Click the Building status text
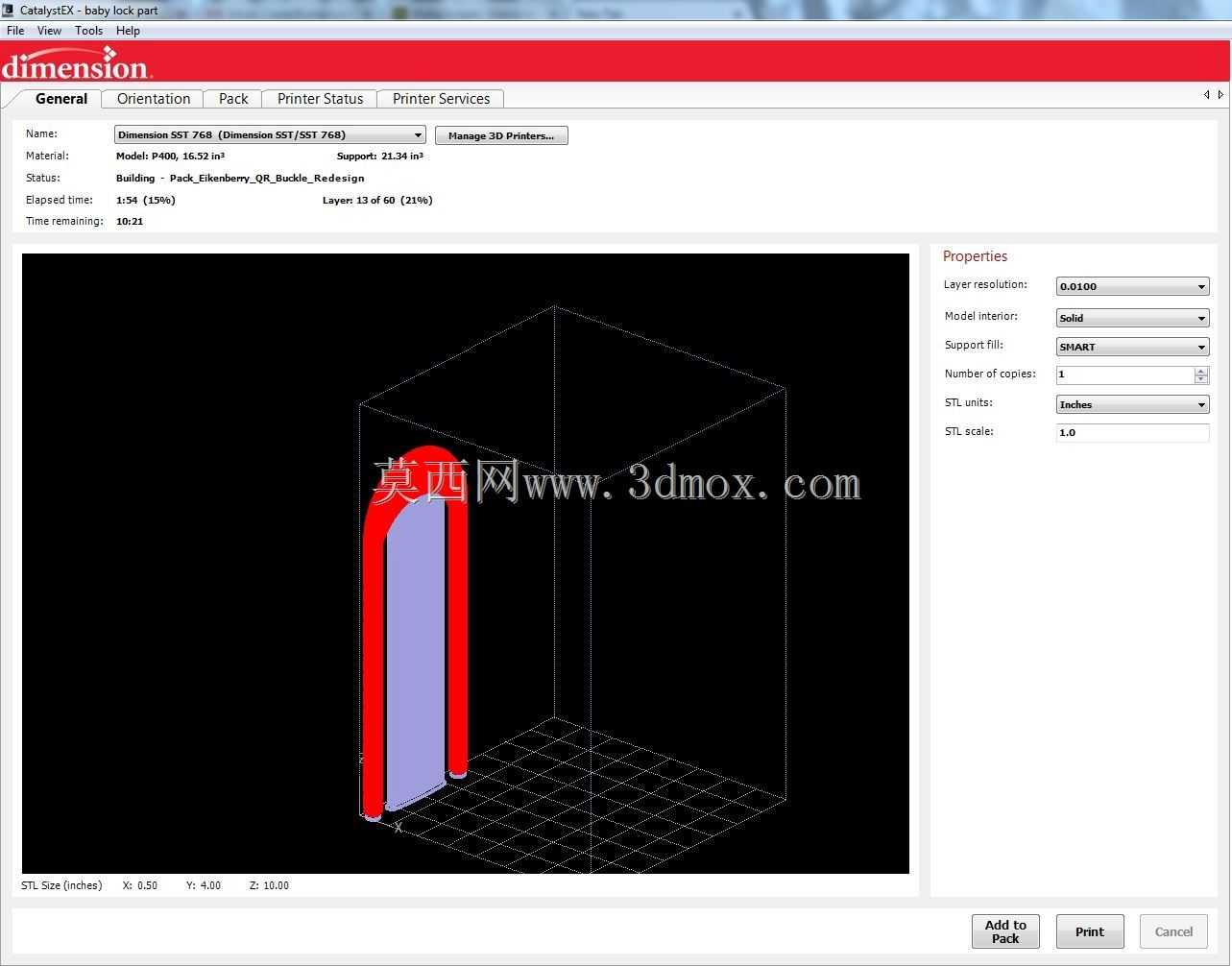1232x966 pixels. 240,178
